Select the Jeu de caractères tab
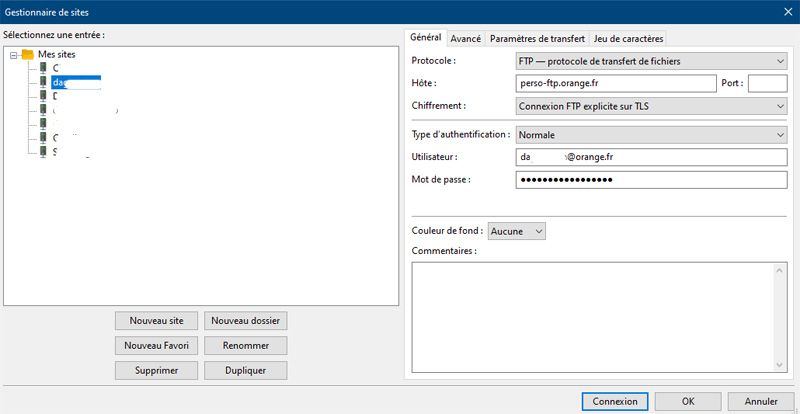 628,38
